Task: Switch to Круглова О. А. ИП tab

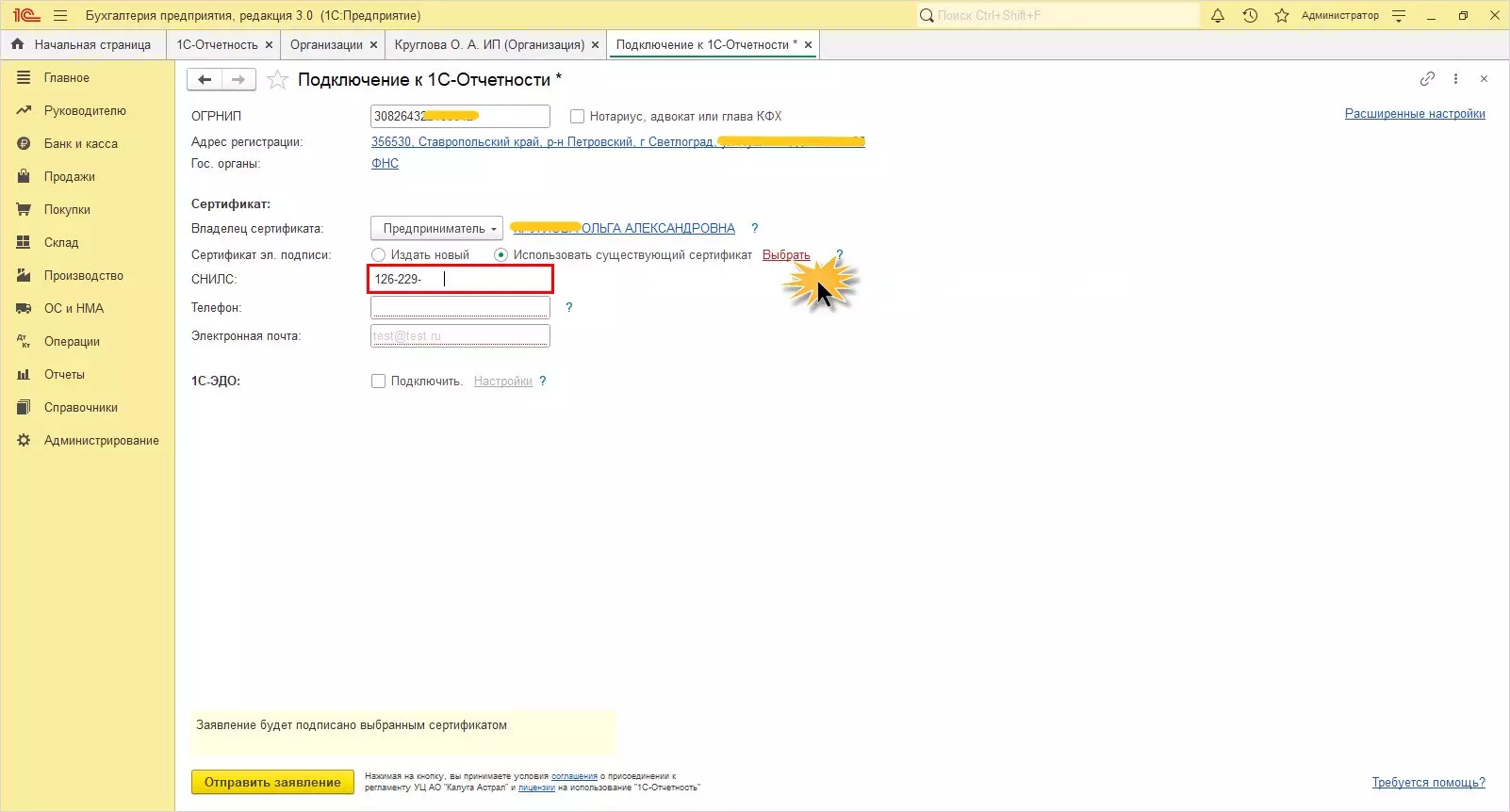Action: [489, 44]
